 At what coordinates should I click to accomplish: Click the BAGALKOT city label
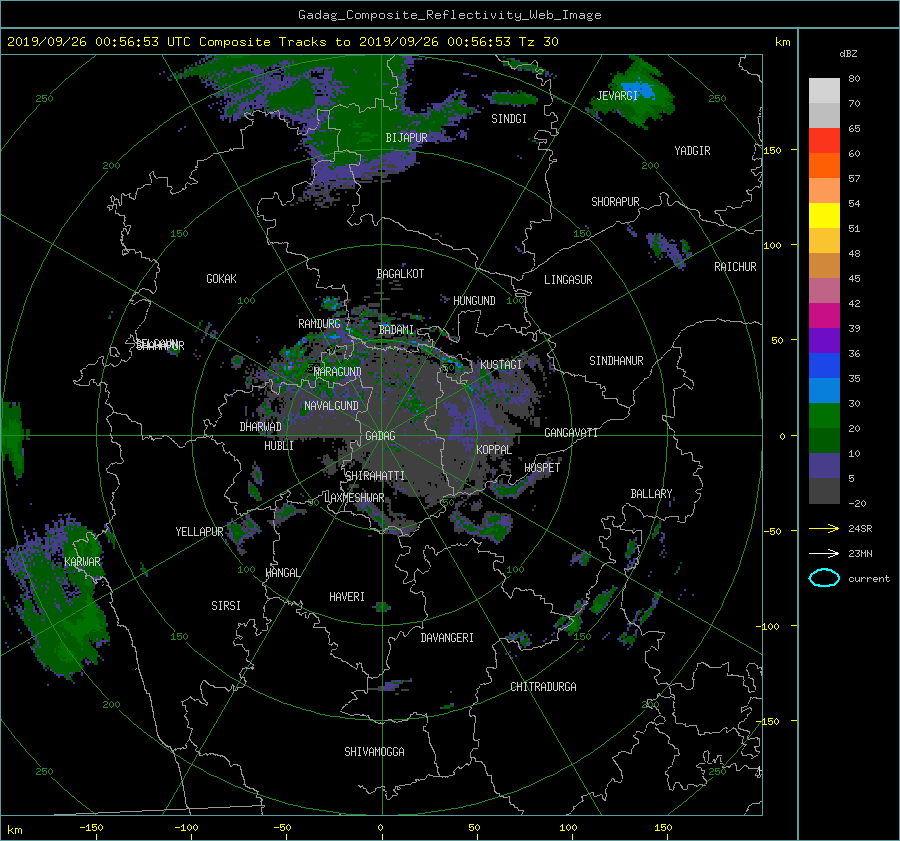point(400,274)
